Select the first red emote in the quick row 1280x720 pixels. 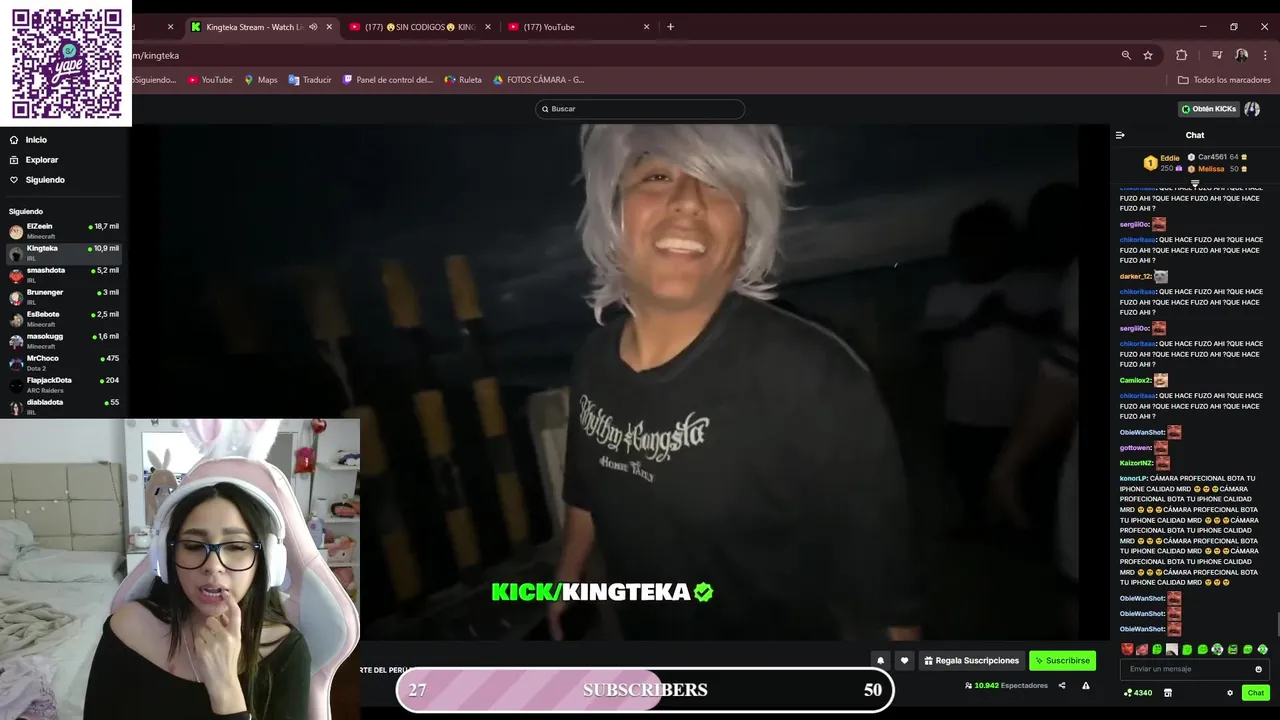1127,650
